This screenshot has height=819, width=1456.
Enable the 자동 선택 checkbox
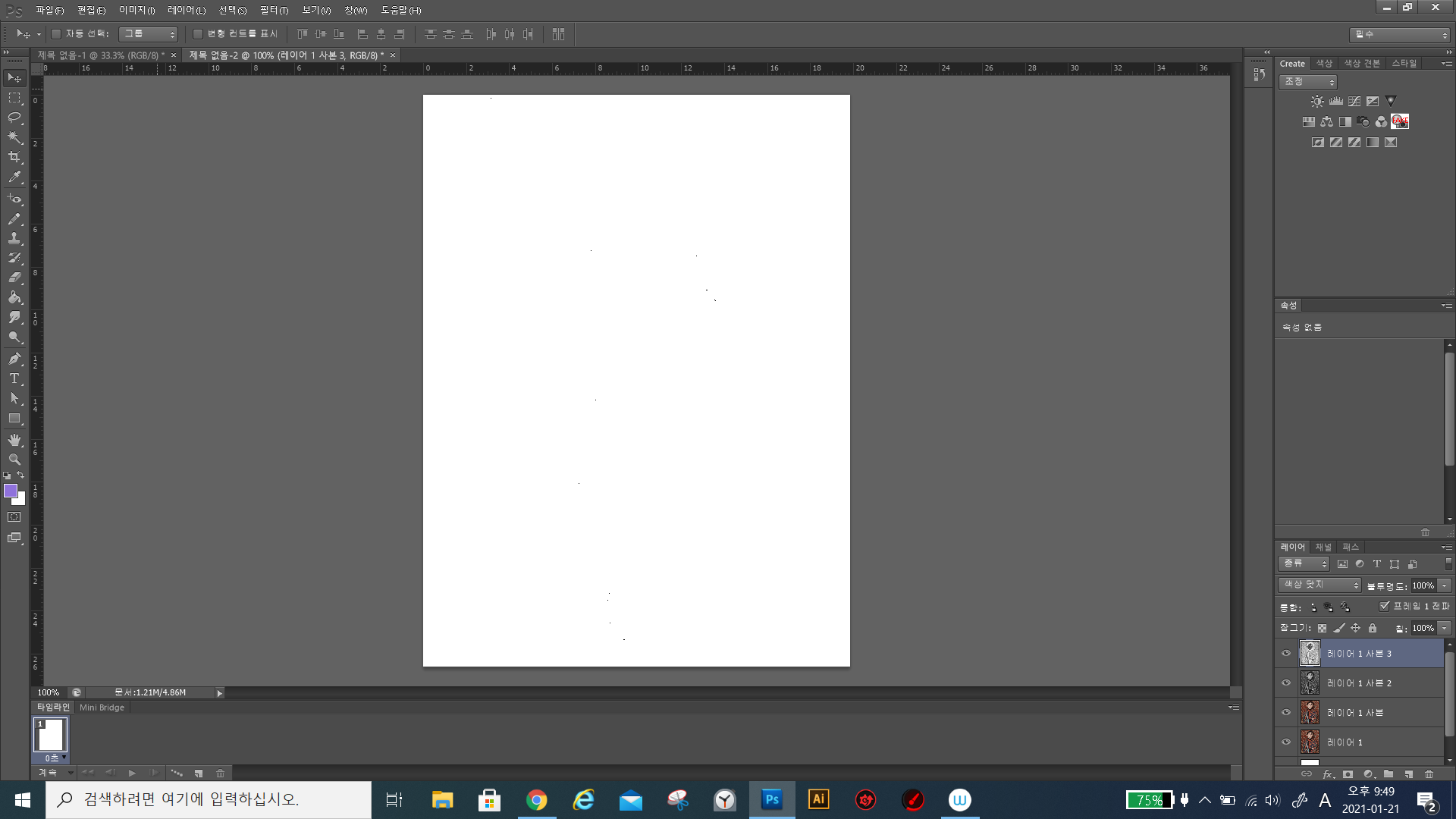coord(56,34)
